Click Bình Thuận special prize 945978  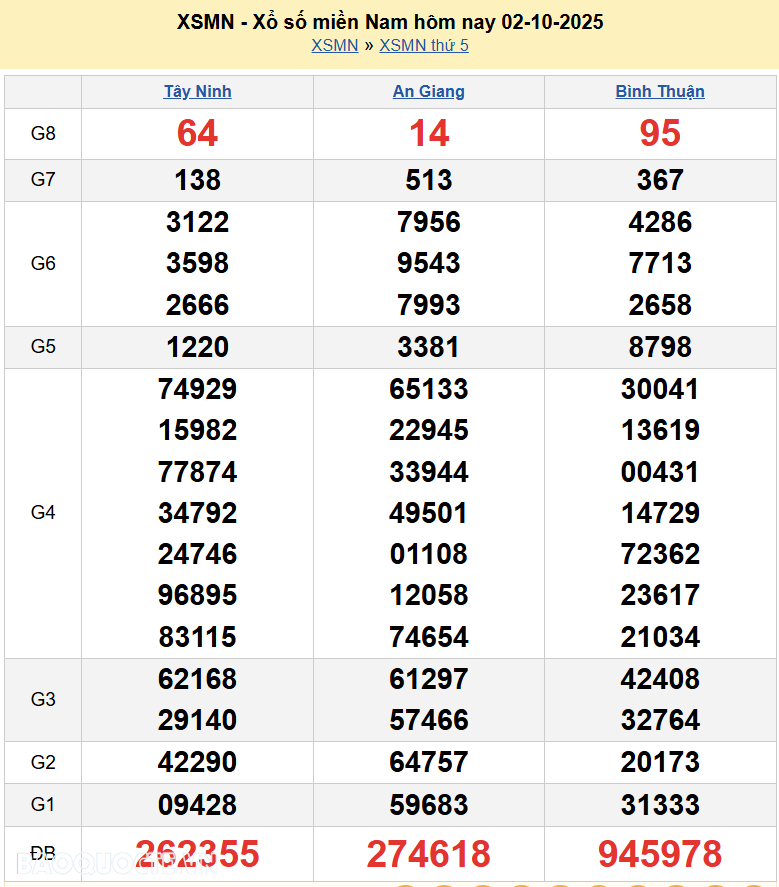[660, 854]
